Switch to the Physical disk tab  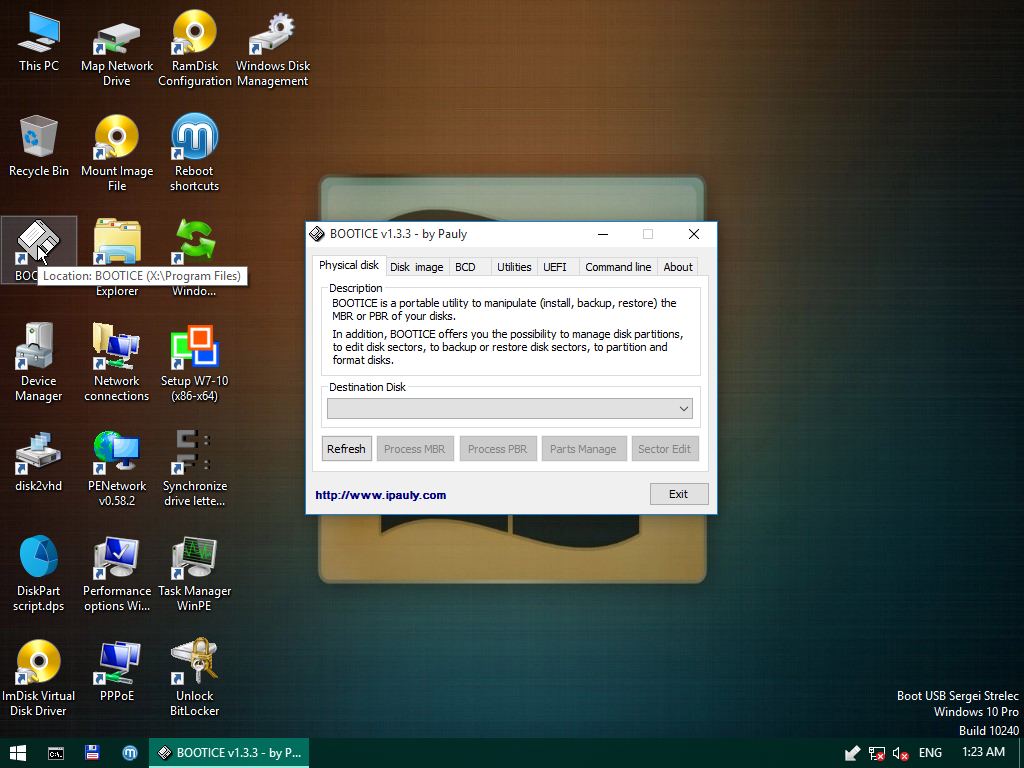349,265
